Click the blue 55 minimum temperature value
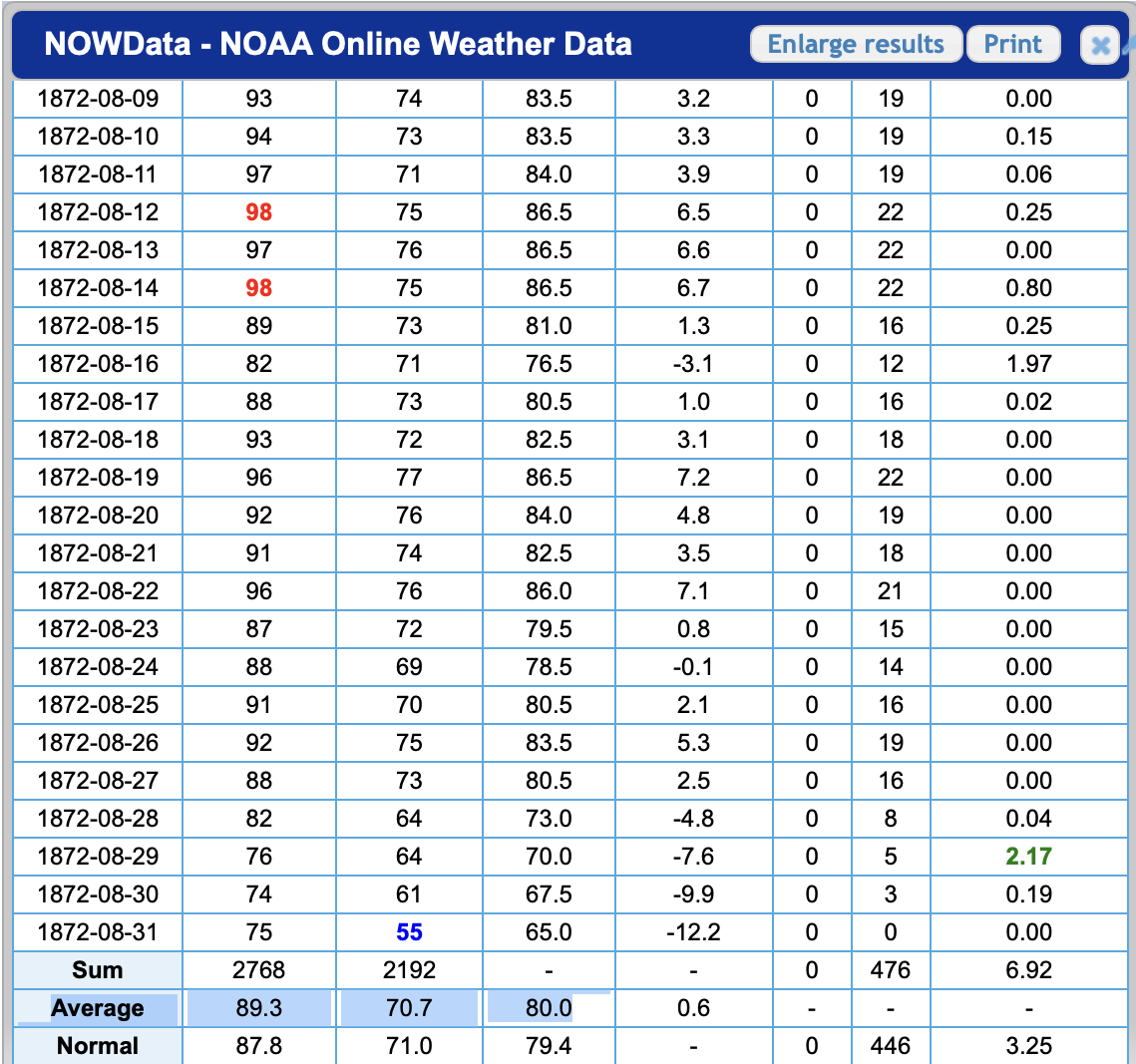Screen dimensions: 1136x1064 [409, 932]
